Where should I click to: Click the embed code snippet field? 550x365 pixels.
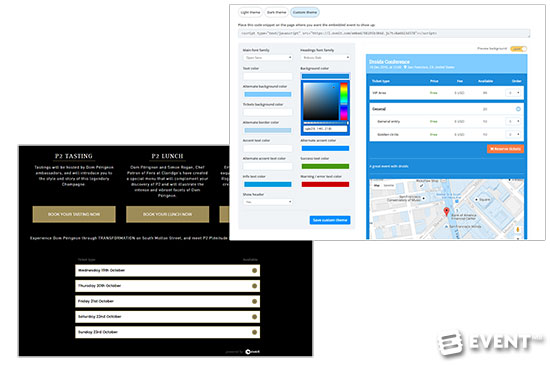click(384, 33)
